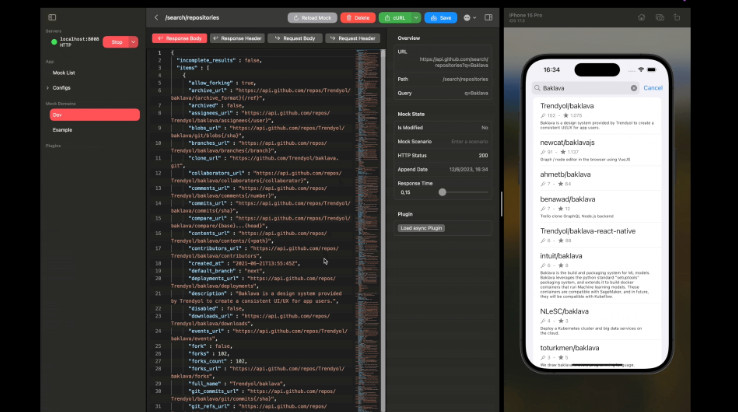Screen dimensions: 738x412
Task: Switch to Request Header tab
Action: [x=353, y=38]
